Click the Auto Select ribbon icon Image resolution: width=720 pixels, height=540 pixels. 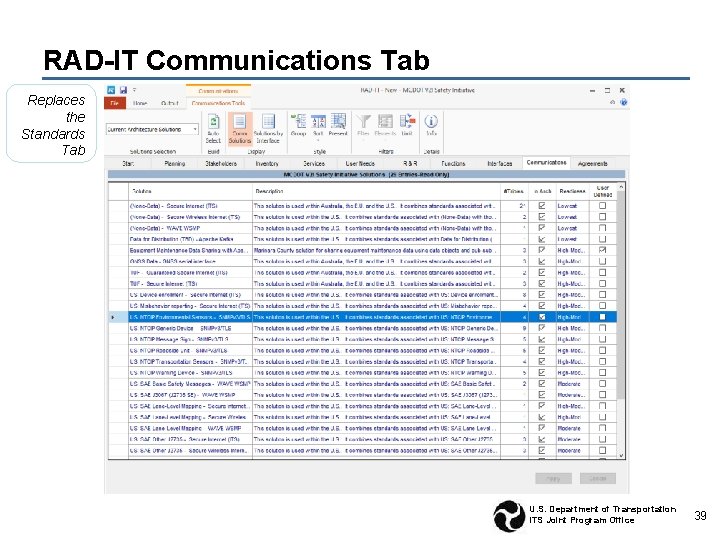(x=213, y=129)
